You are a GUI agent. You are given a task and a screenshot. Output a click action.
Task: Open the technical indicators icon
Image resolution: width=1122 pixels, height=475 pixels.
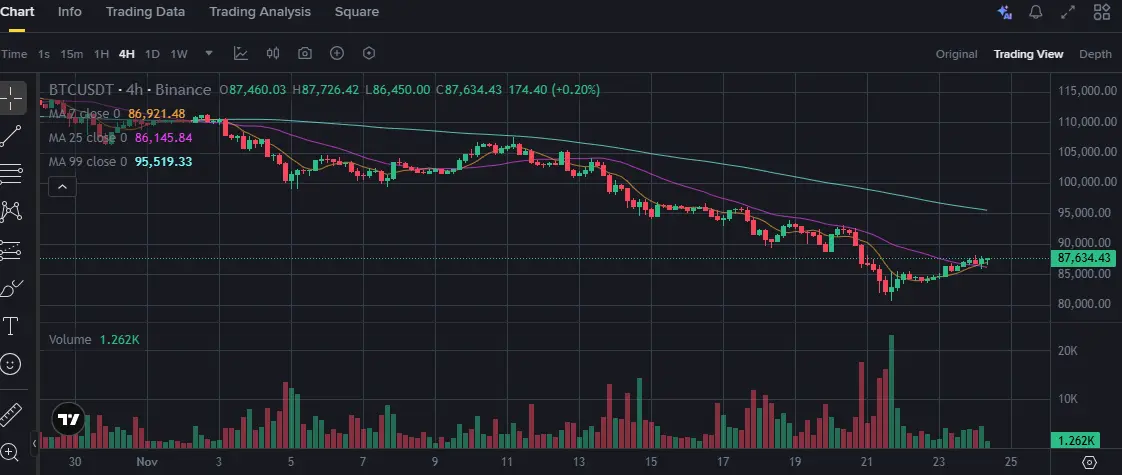pos(241,53)
